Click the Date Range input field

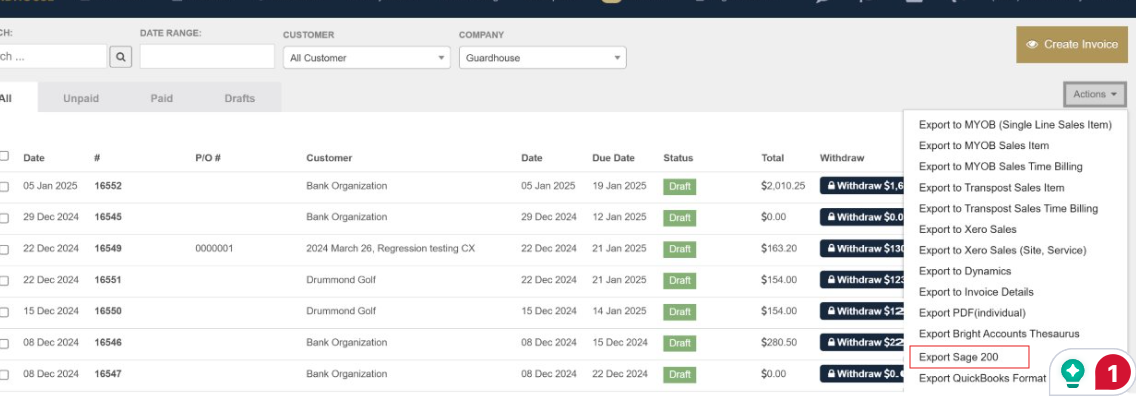[207, 57]
